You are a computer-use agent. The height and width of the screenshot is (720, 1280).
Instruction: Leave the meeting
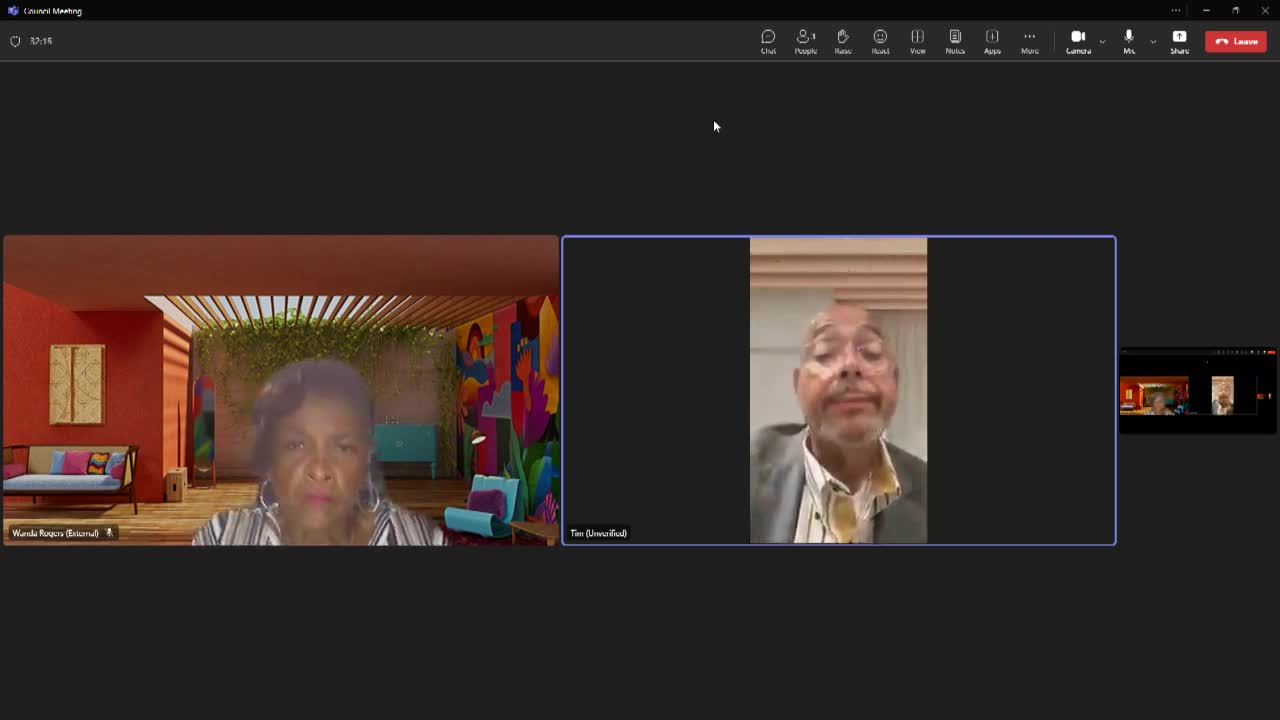1236,41
